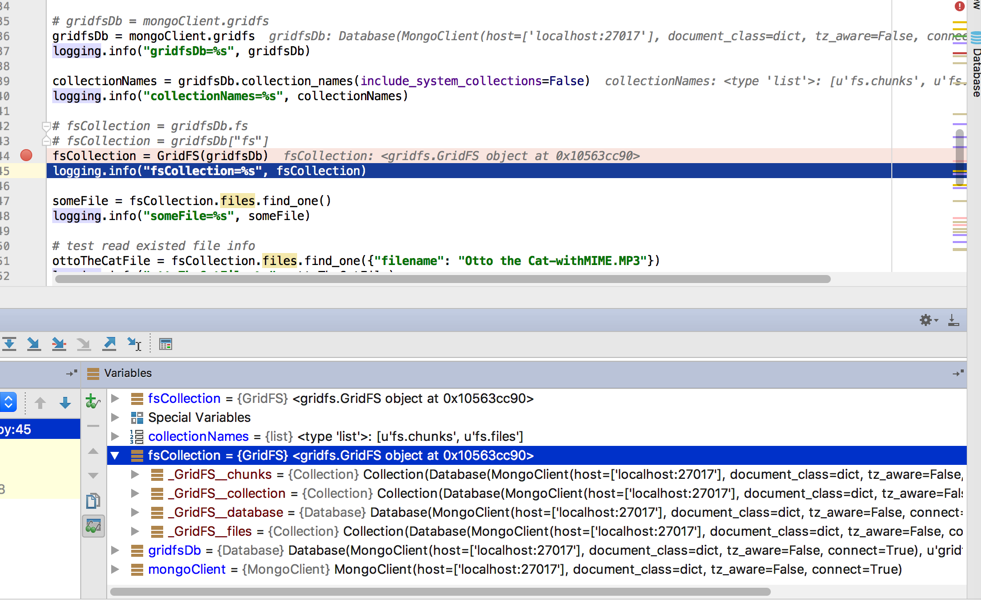Click the logging.info("someFile=%s") line
The image size is (981, 600).
181,216
